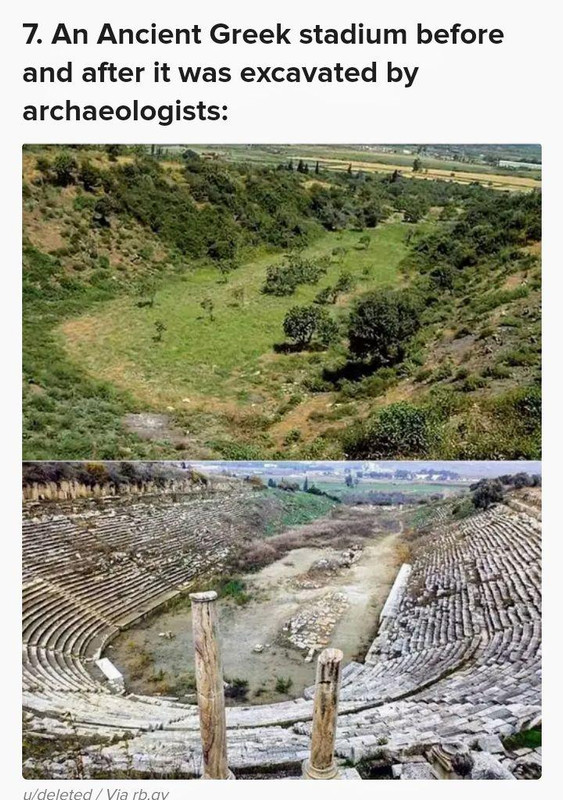563x800 pixels.
Task: Tap the stone rubble pile in the arena
Action: tap(316, 621)
